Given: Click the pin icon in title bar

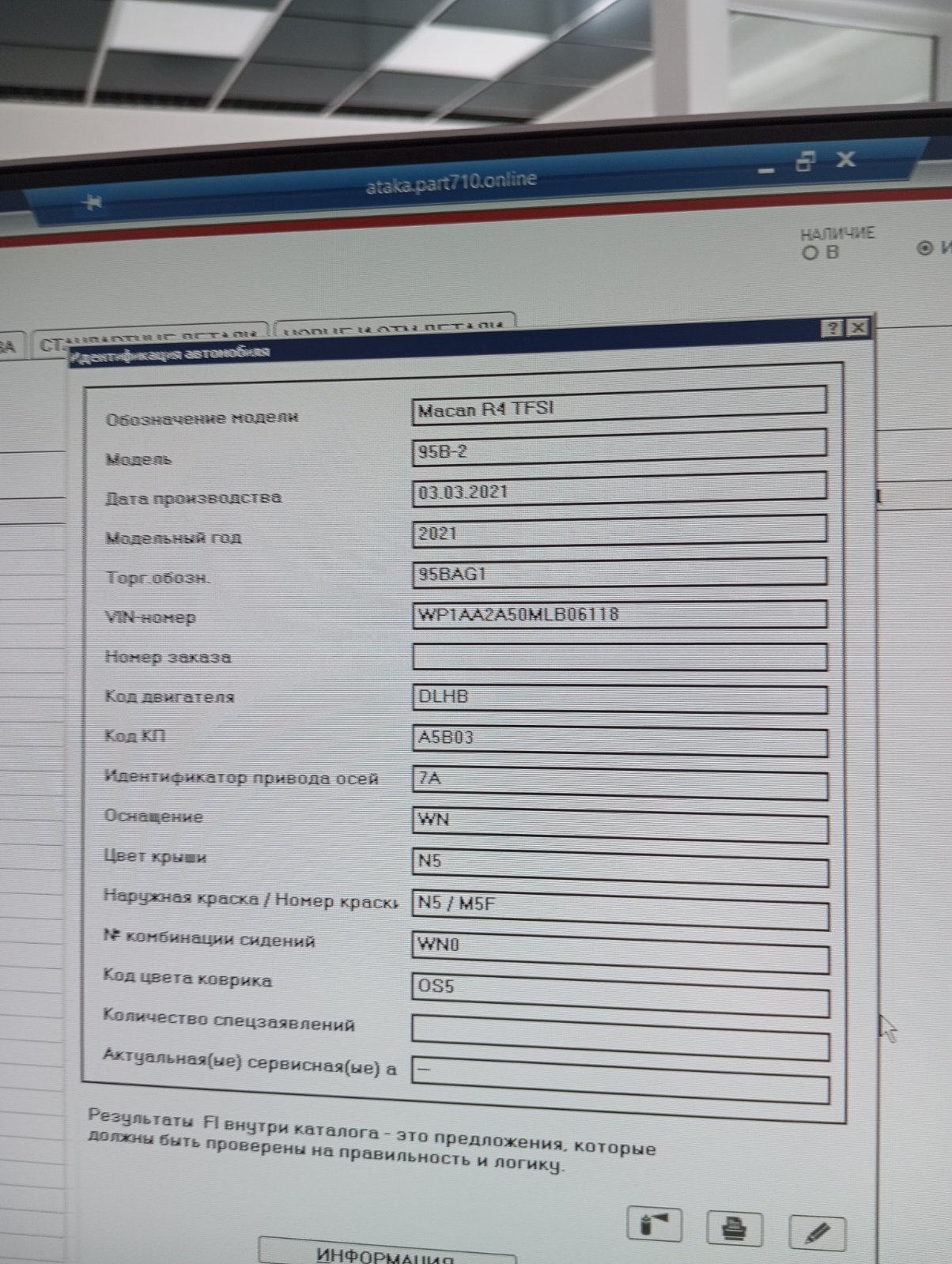Looking at the screenshot, I should [x=93, y=203].
